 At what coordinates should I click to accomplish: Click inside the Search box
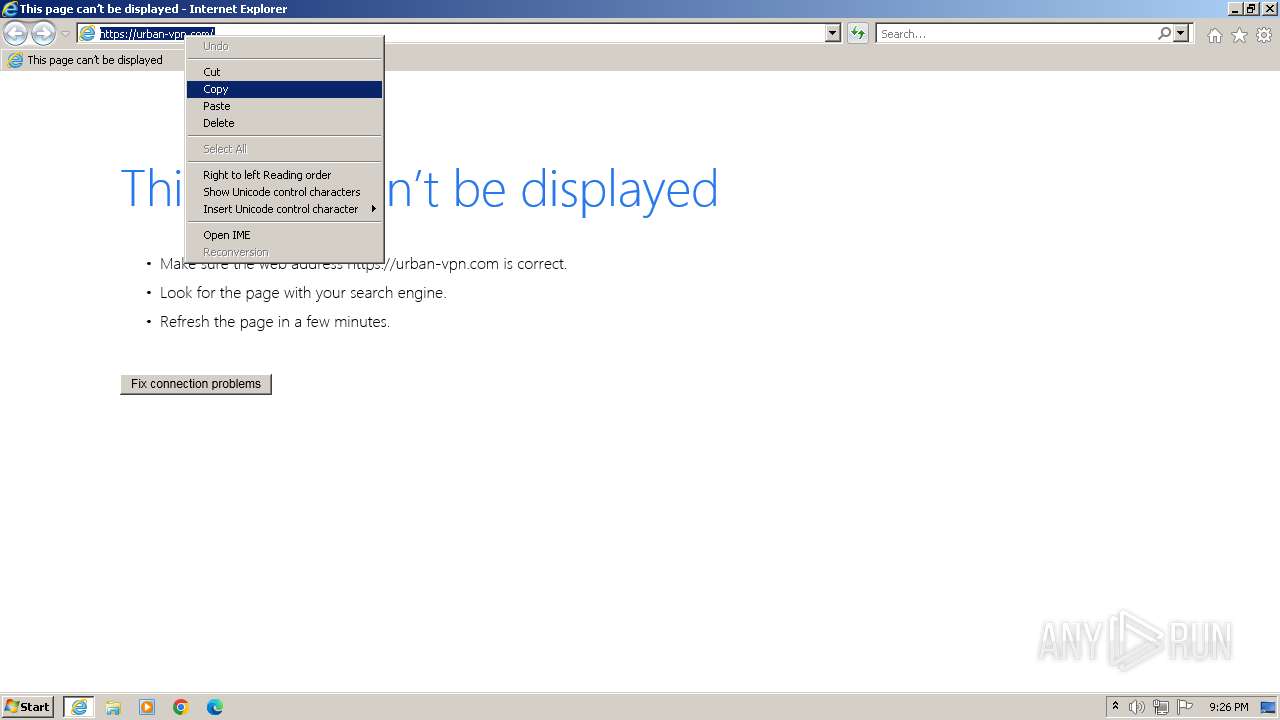[1016, 33]
